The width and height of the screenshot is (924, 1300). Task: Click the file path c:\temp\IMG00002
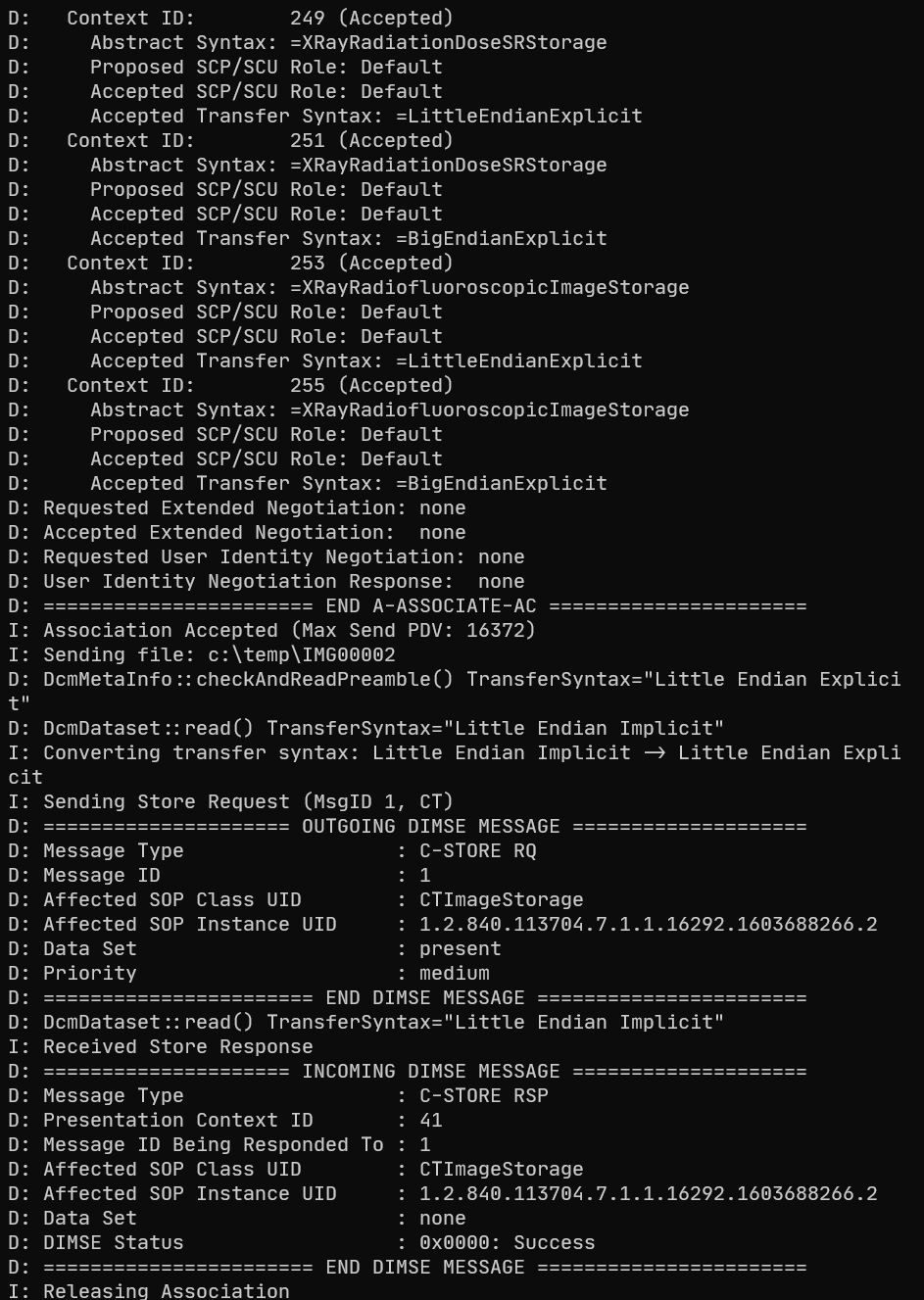point(313,654)
